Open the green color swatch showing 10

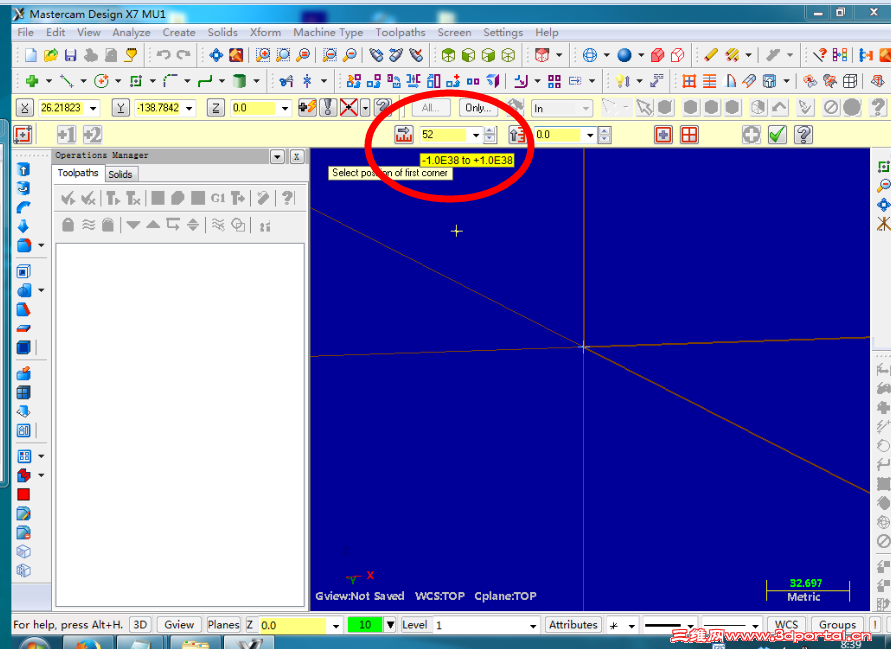pos(363,624)
